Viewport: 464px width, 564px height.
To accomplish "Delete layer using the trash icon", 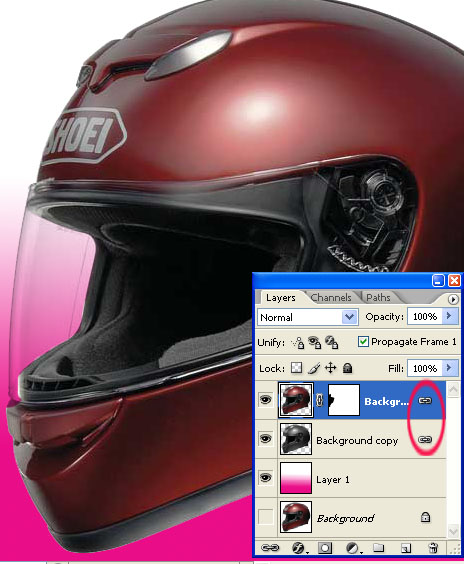I will (x=433, y=548).
